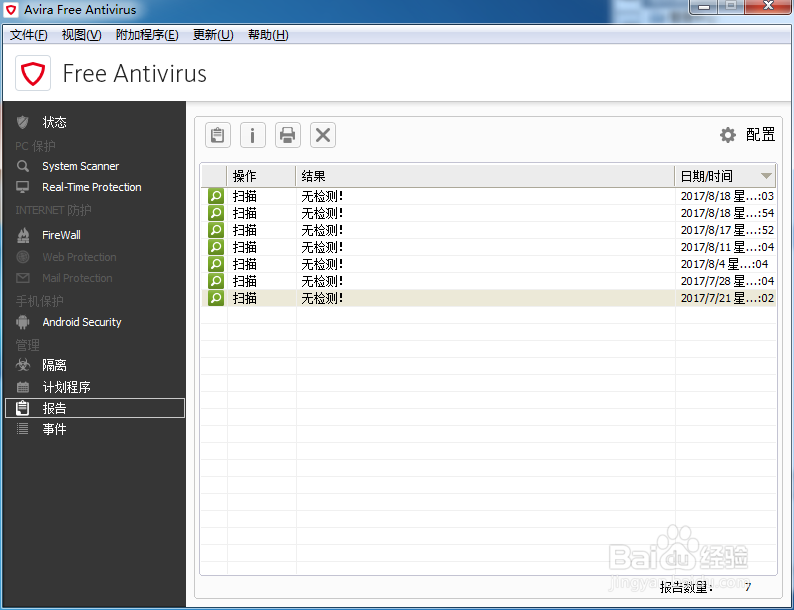Image resolution: width=794 pixels, height=610 pixels.
Task: Sort by 操作 column header
Action: pyautogui.click(x=261, y=176)
